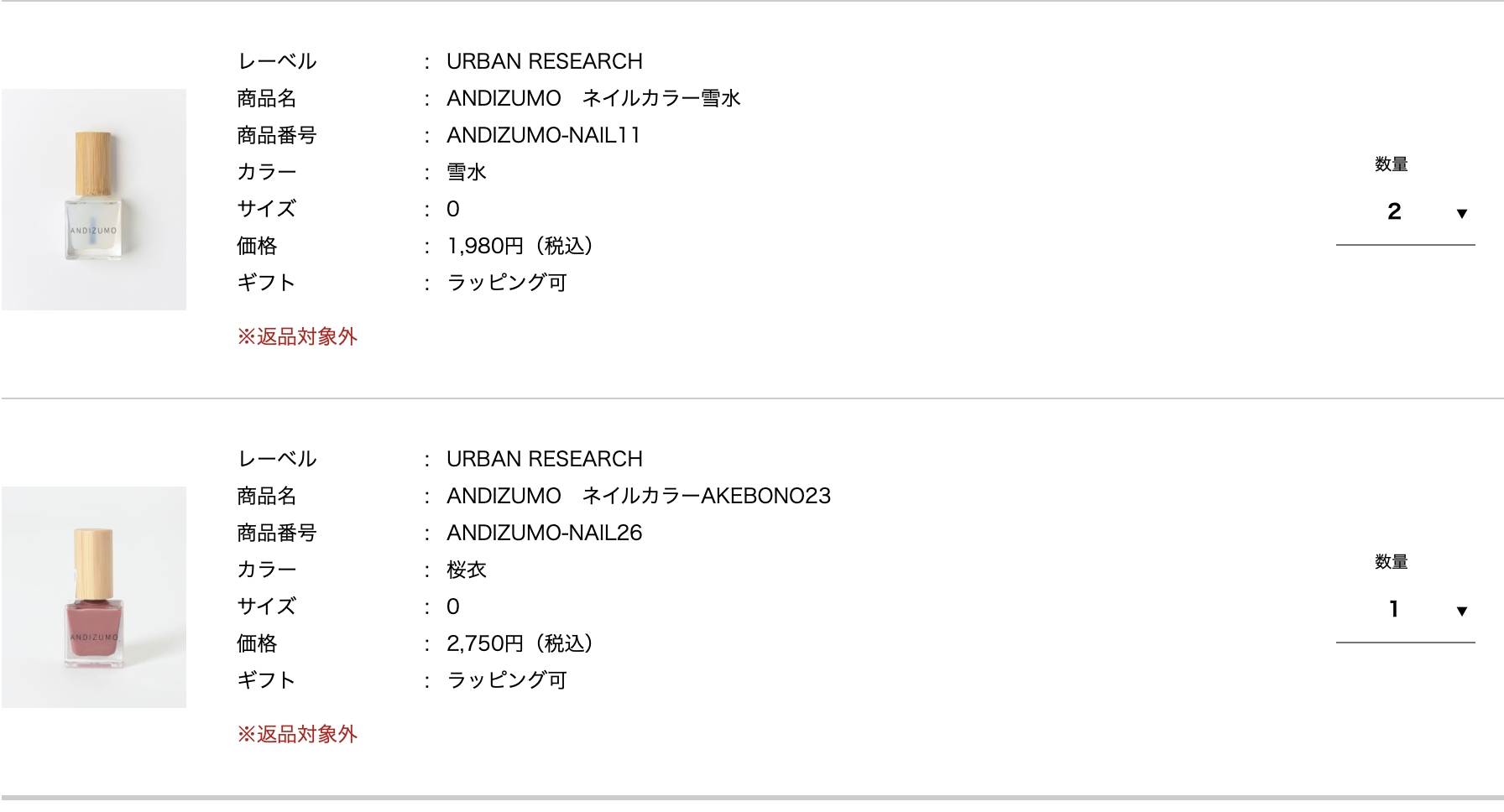The height and width of the screenshot is (812, 1504).
Task: Click the 桜衣 color value
Action: coord(467,570)
